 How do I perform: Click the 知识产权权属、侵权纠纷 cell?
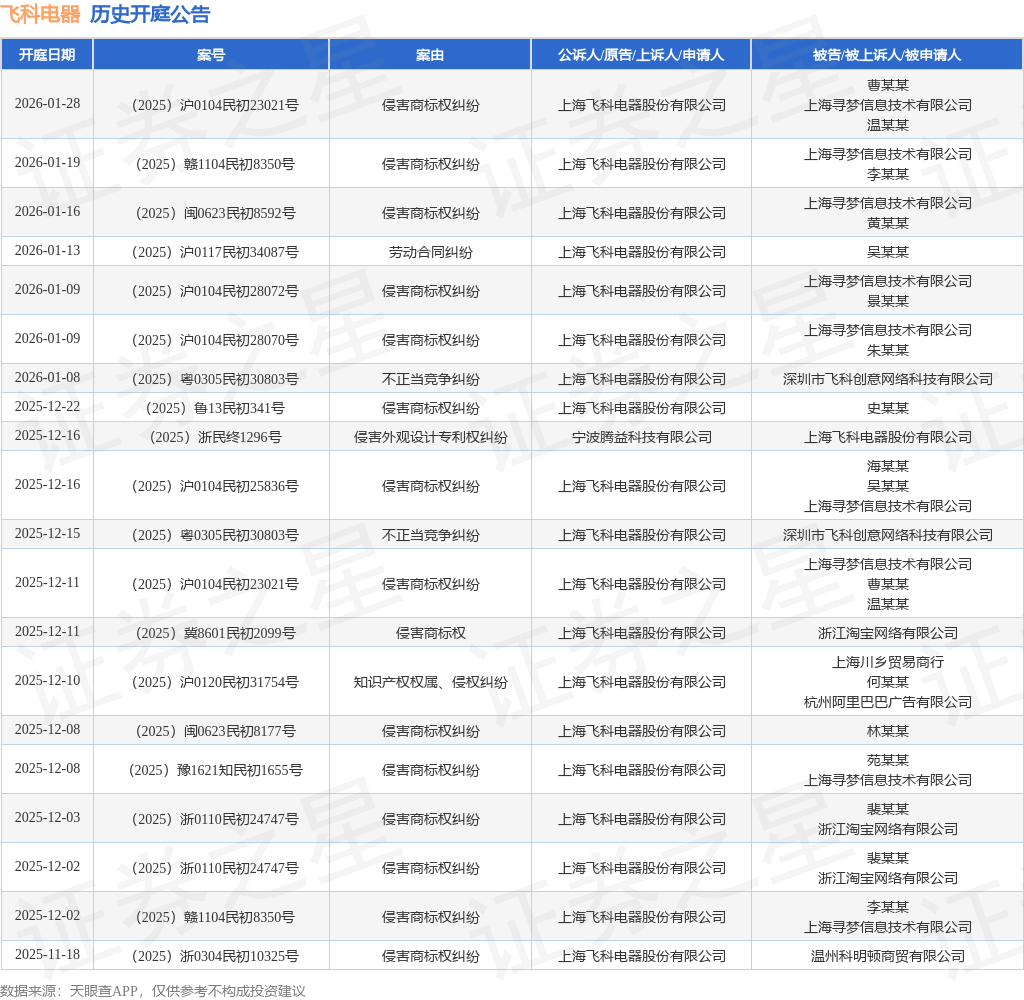(x=430, y=682)
